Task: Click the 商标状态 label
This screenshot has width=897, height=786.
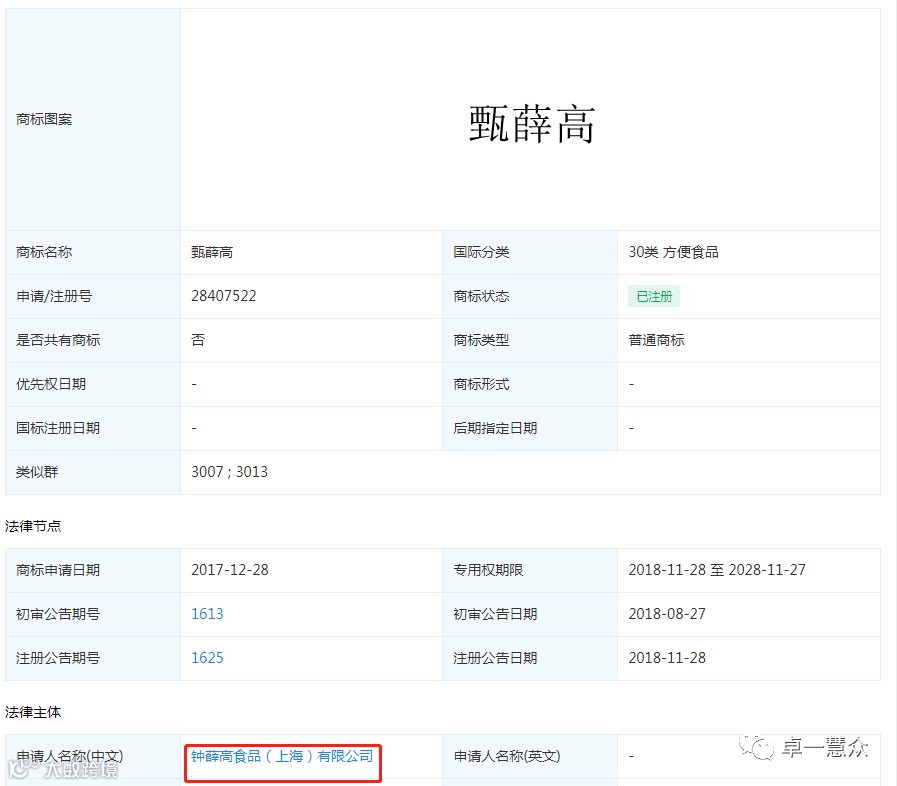Action: click(x=481, y=296)
